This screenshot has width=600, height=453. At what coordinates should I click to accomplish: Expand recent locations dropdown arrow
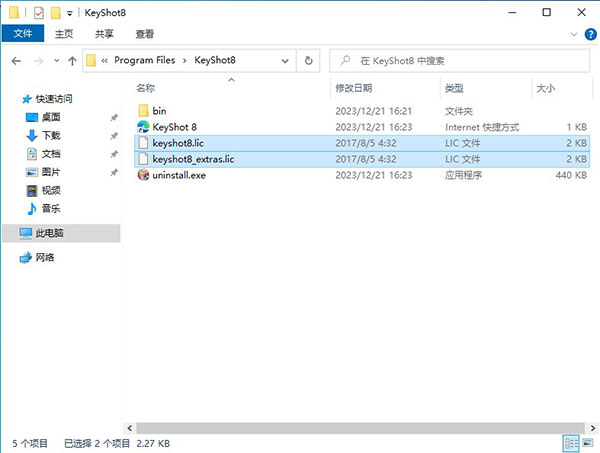(57, 60)
